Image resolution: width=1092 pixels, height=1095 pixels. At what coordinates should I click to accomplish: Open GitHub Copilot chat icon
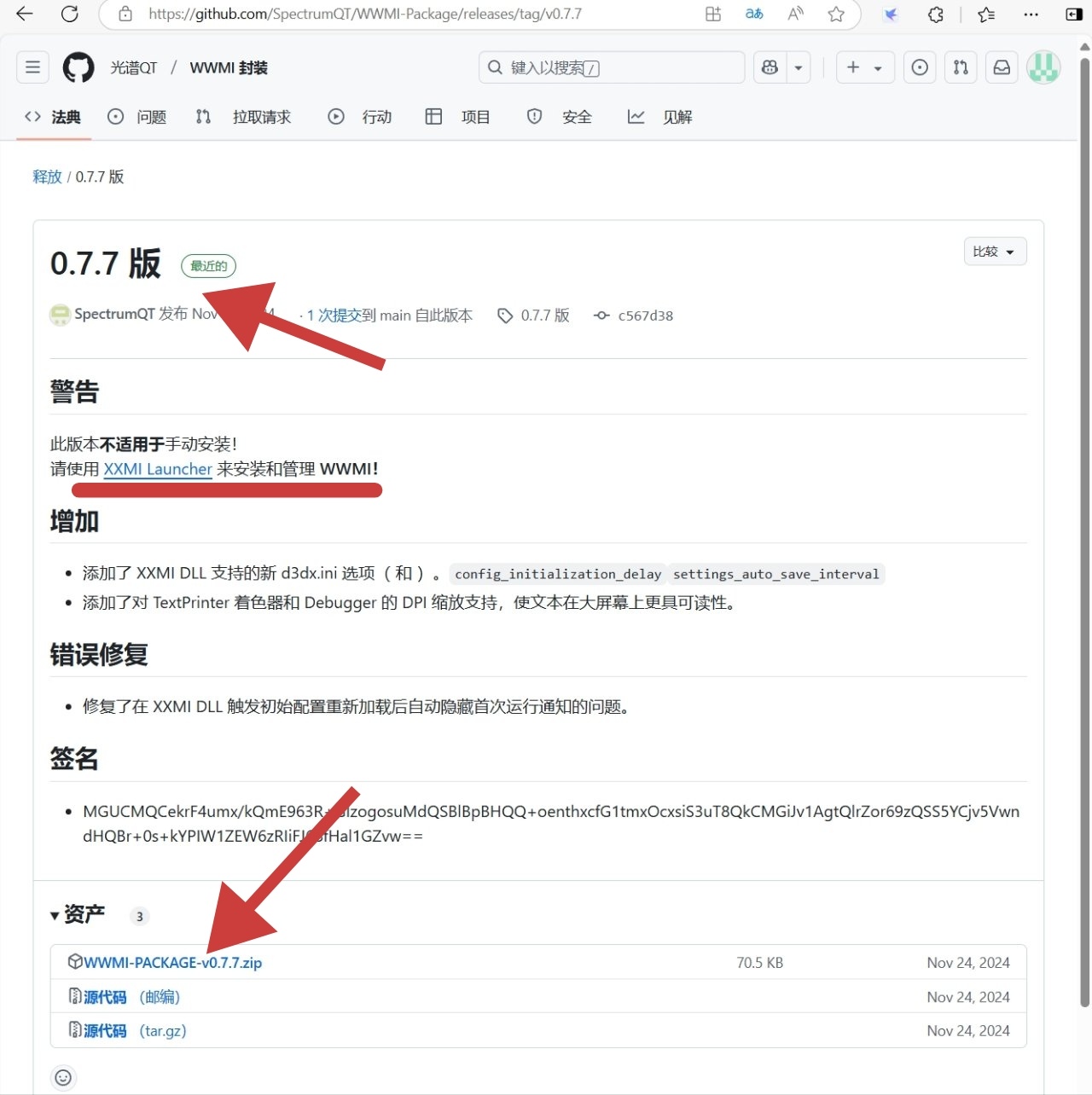coord(770,67)
